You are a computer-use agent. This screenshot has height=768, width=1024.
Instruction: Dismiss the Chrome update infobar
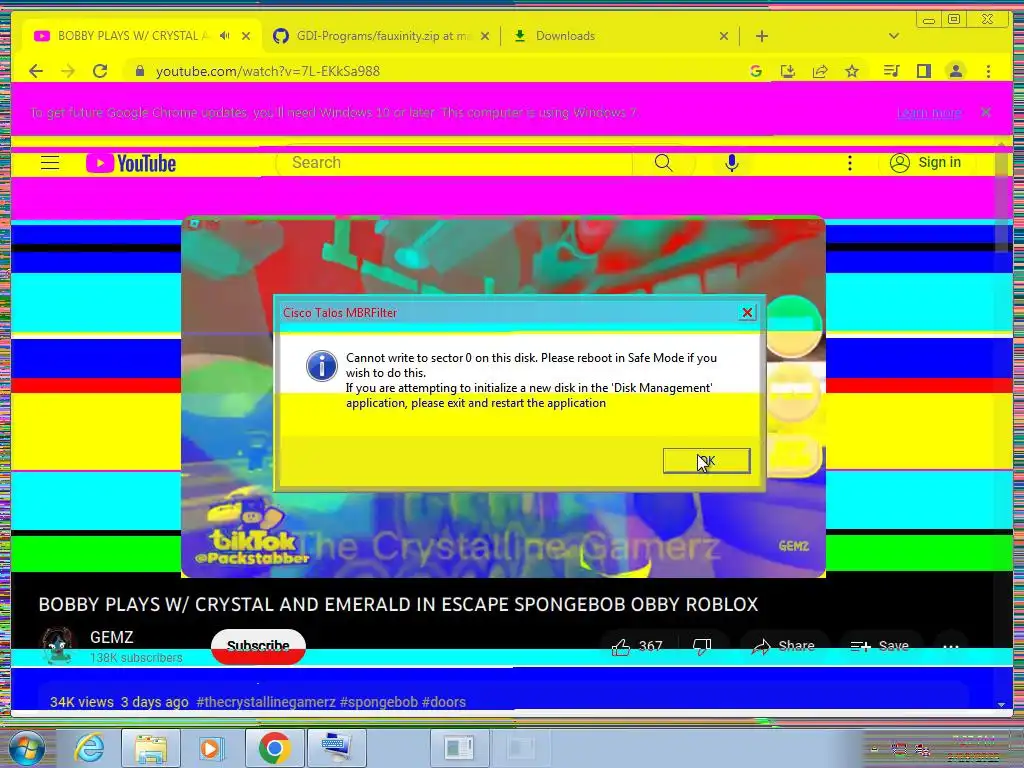(x=986, y=112)
